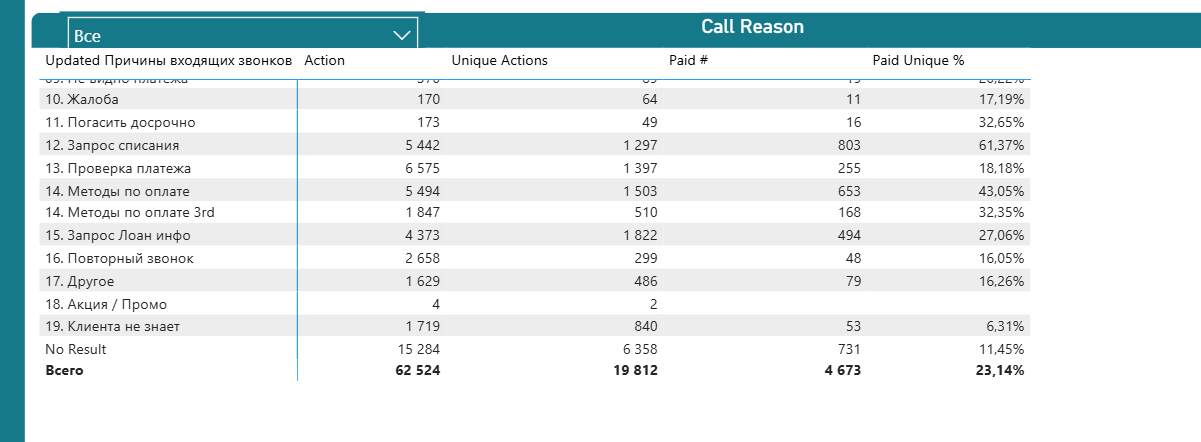This screenshot has height=442, width=1201.
Task: Click the "Всего" totals row label
Action: 65,370
